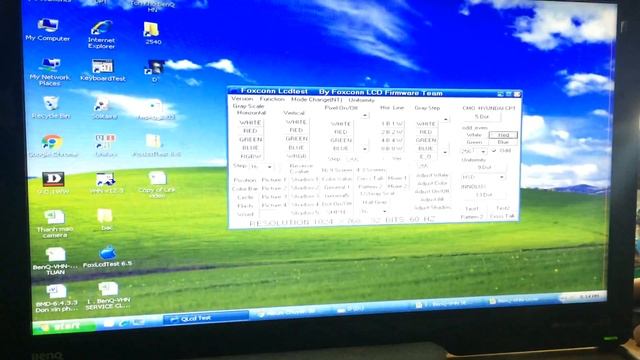Click BLUE under Gray Scale Vertical
Image resolution: width=640 pixels, height=360 pixels.
[296, 147]
